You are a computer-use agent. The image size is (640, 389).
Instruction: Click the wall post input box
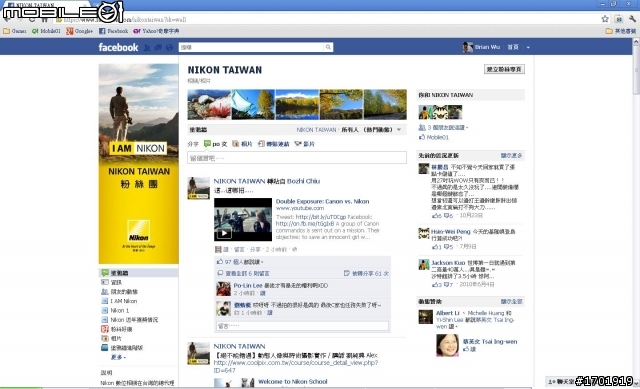[x=297, y=158]
